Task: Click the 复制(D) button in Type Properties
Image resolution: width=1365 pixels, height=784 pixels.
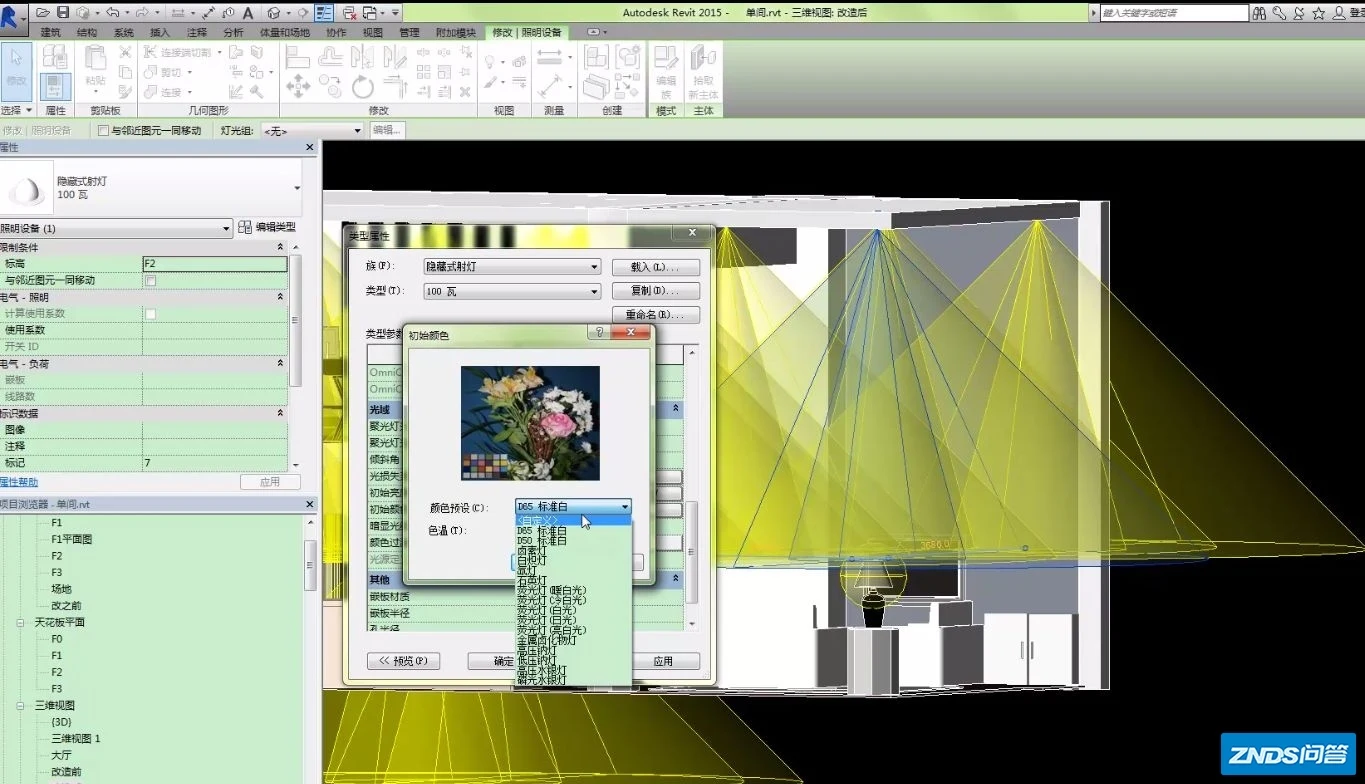Action: [654, 291]
